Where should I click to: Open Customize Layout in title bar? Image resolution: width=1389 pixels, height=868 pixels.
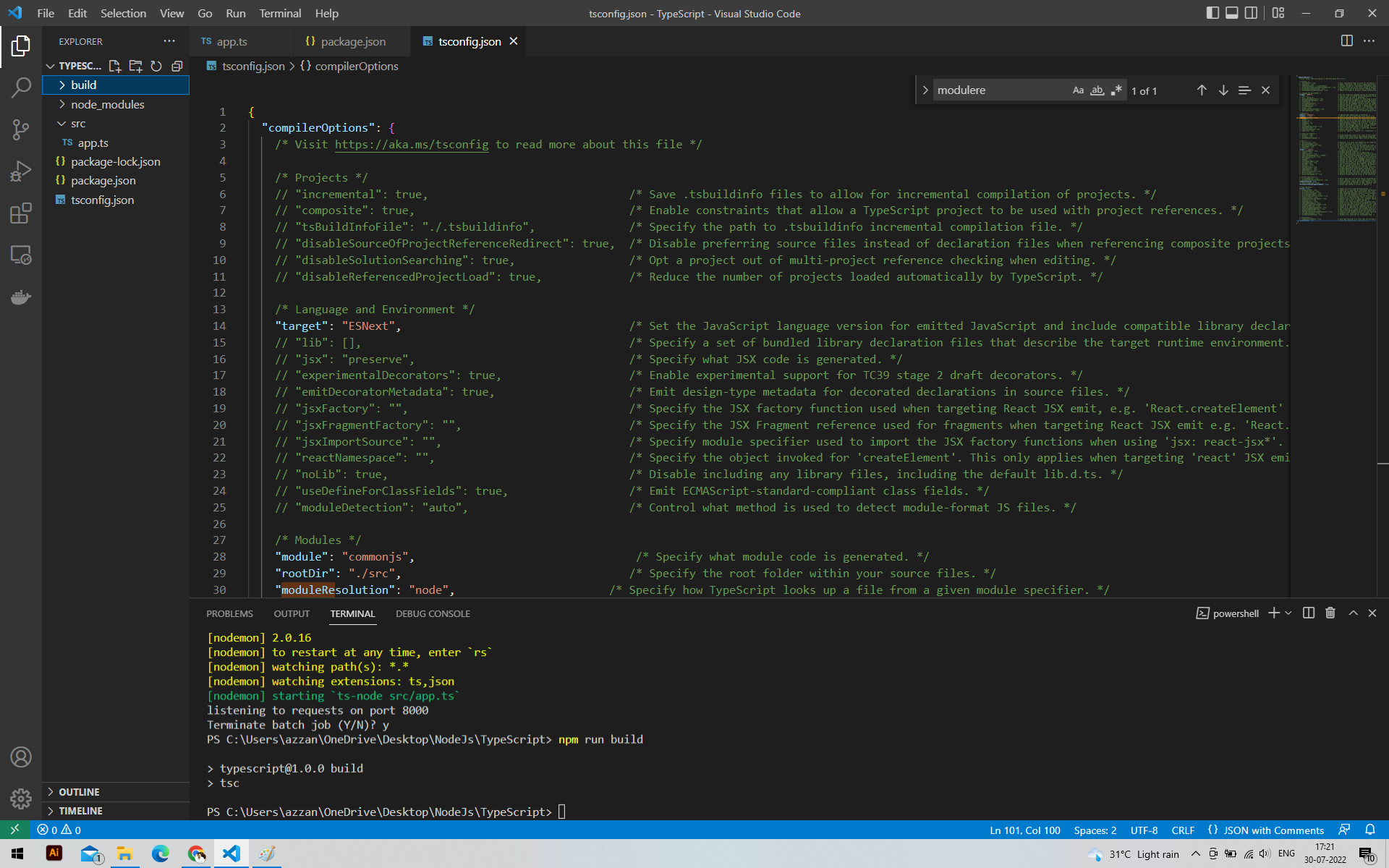tap(1278, 13)
